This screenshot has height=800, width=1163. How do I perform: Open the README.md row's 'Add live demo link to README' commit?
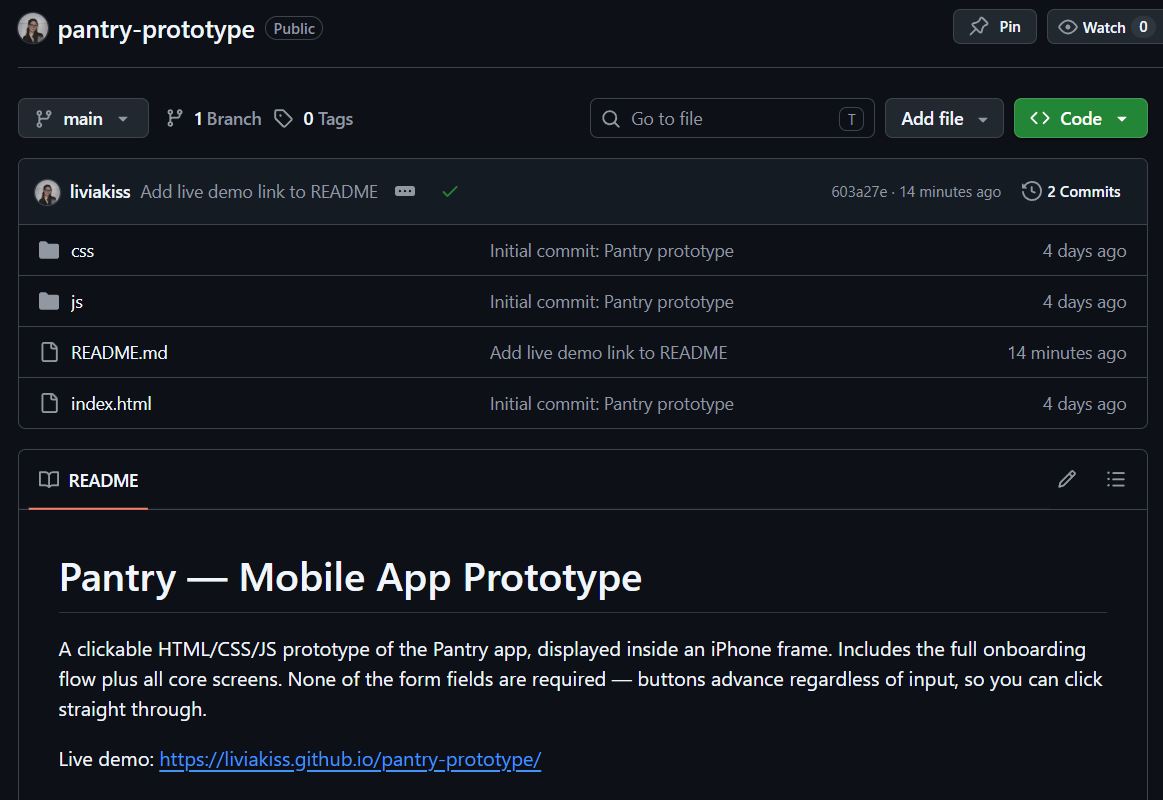click(609, 352)
